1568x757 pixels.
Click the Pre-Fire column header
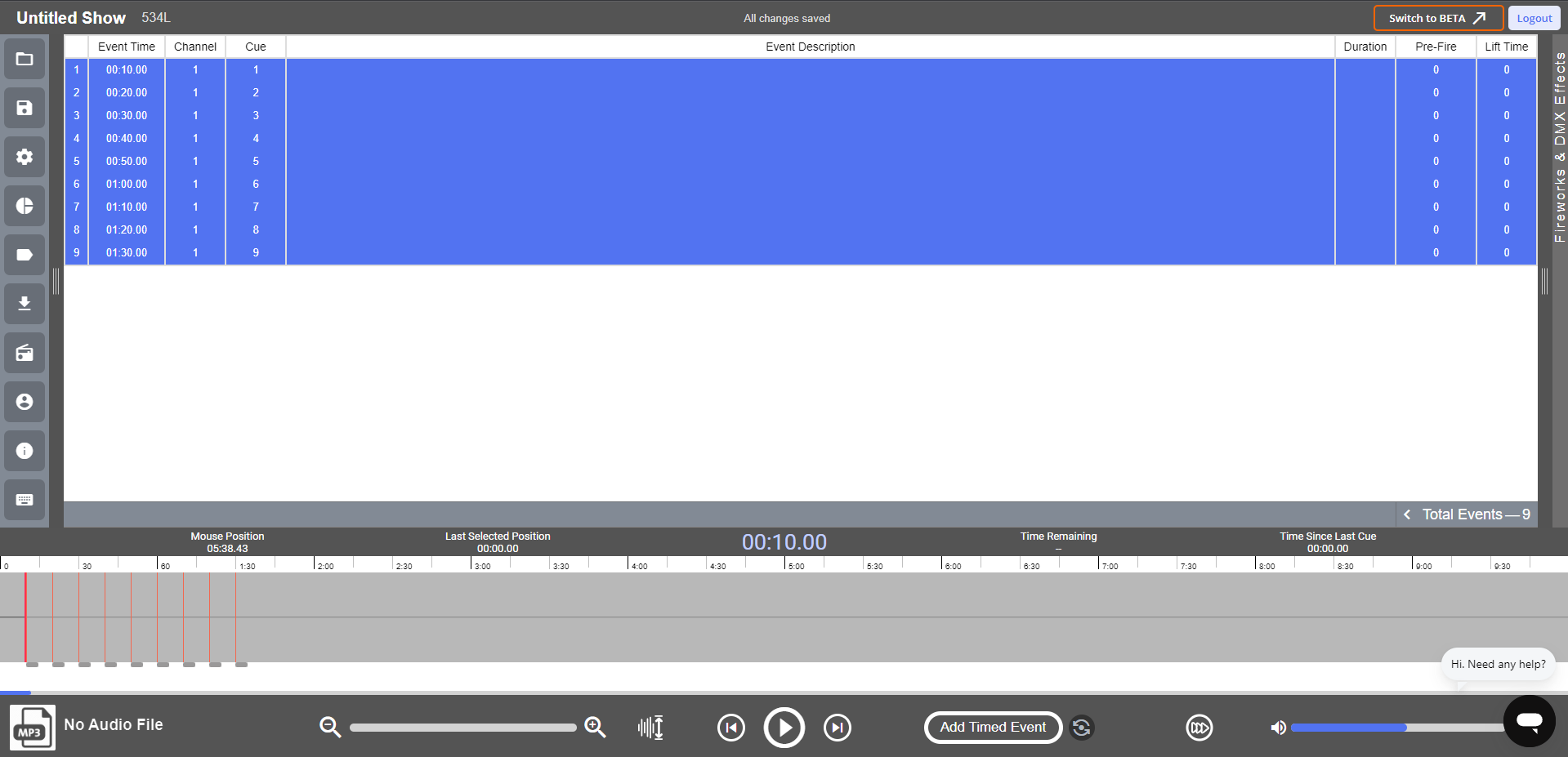tap(1436, 47)
